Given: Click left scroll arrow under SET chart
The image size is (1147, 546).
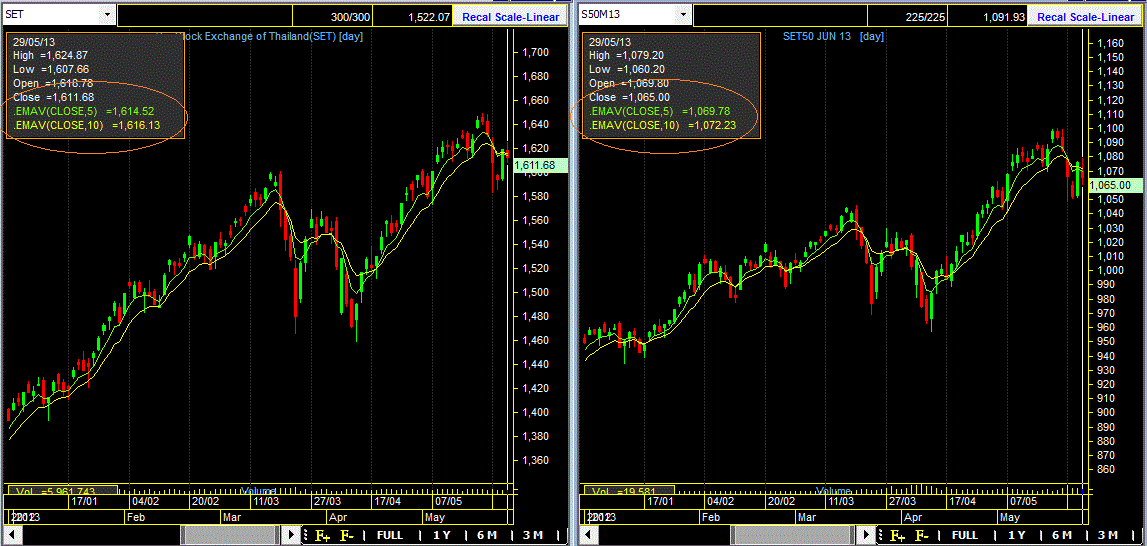Looking at the screenshot, I should pos(14,535).
